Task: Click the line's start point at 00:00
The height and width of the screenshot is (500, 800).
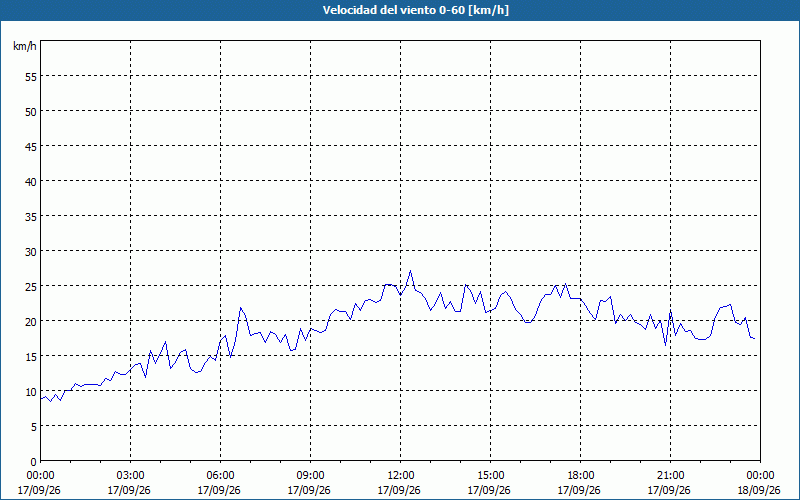Action: (41, 398)
